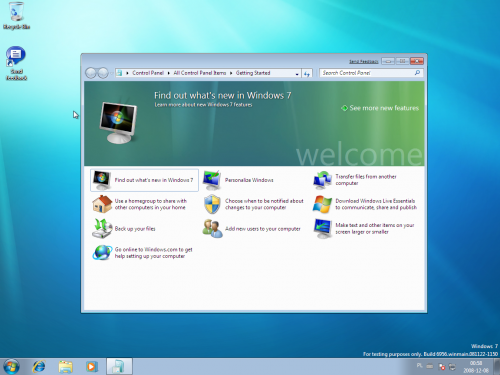Viewport: 500px width, 375px height.
Task: Click the security shield notification icon
Action: click(x=212, y=204)
